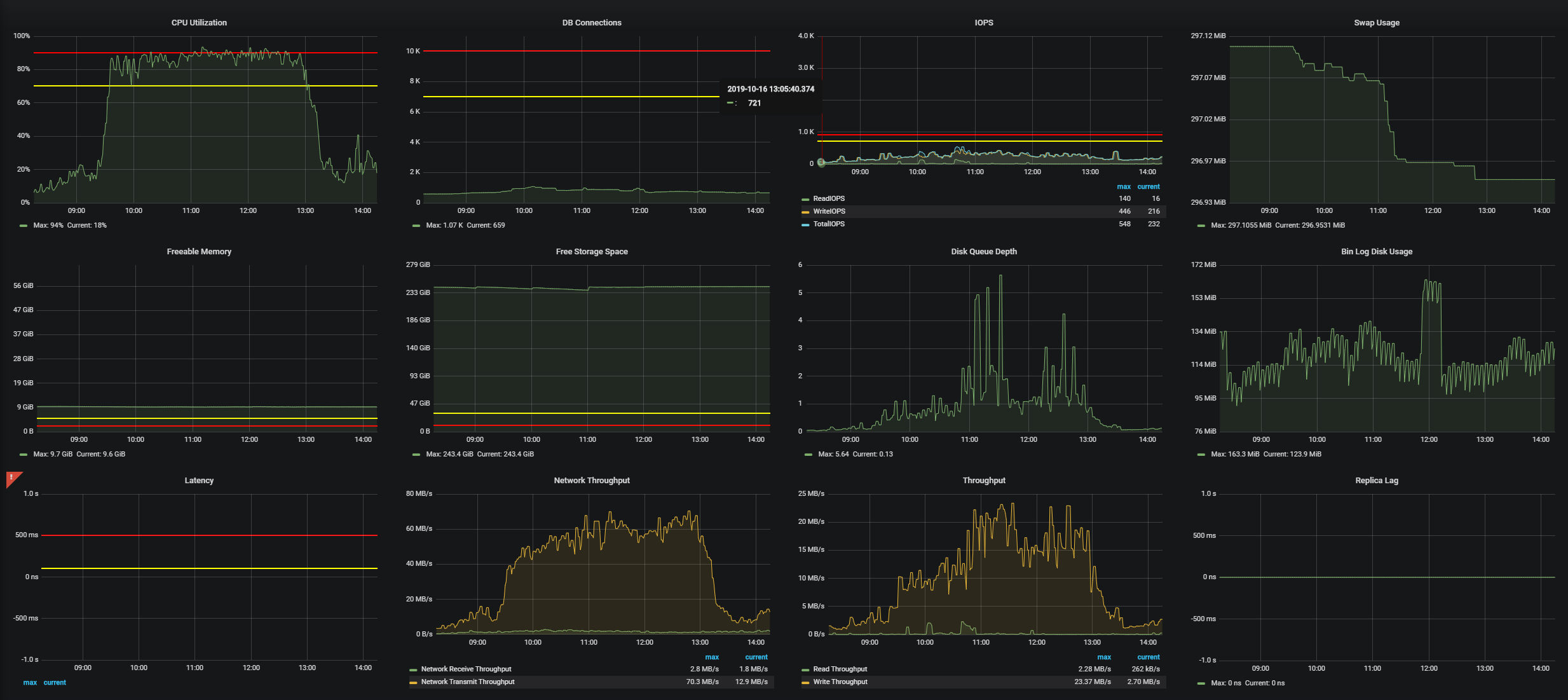The height and width of the screenshot is (700, 1568).
Task: Click the CPU Utilization legend series color dash
Action: [x=24, y=226]
